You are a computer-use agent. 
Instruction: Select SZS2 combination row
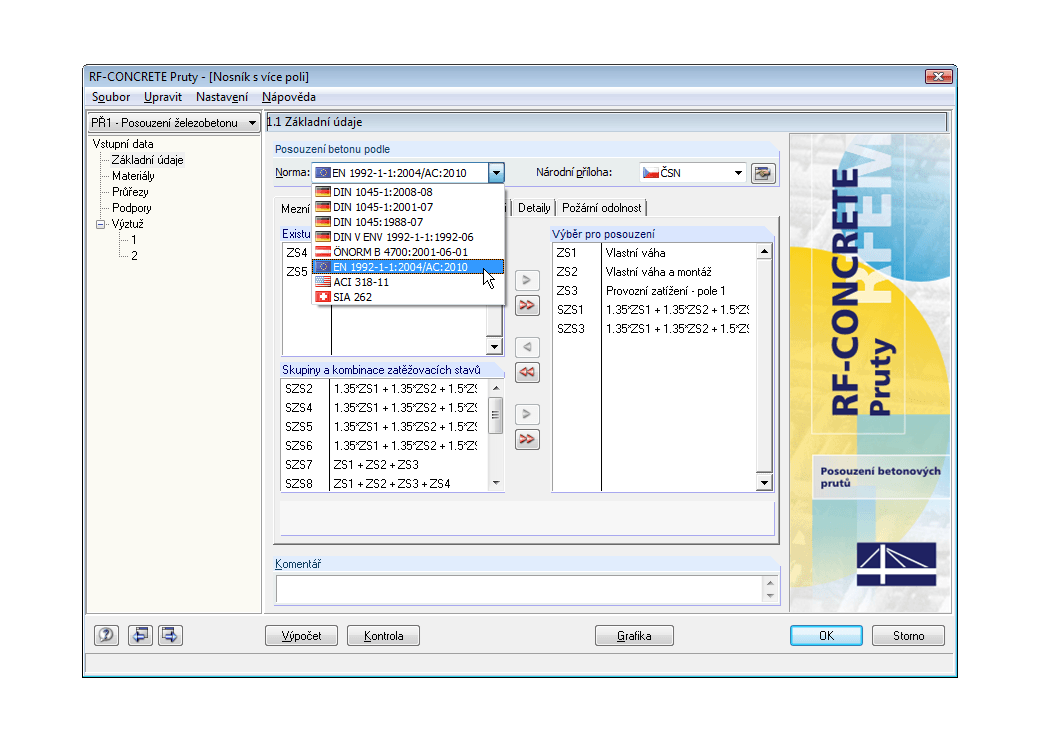385,389
